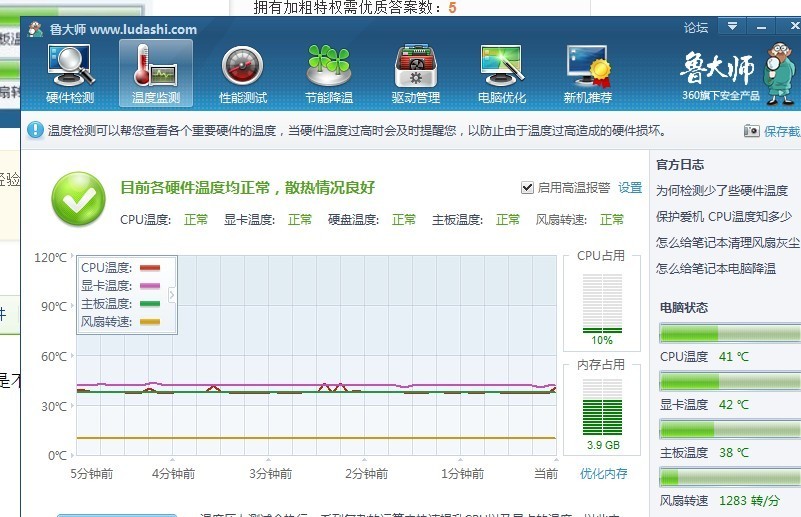
Task: Open the 设置 alarm settings link
Action: (x=630, y=188)
